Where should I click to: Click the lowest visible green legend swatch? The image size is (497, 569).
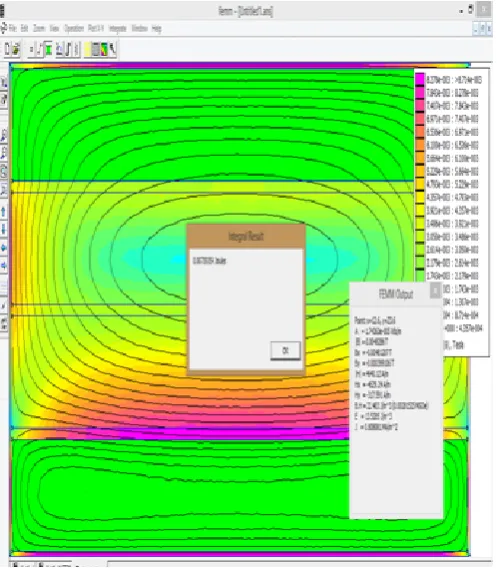coord(420,275)
